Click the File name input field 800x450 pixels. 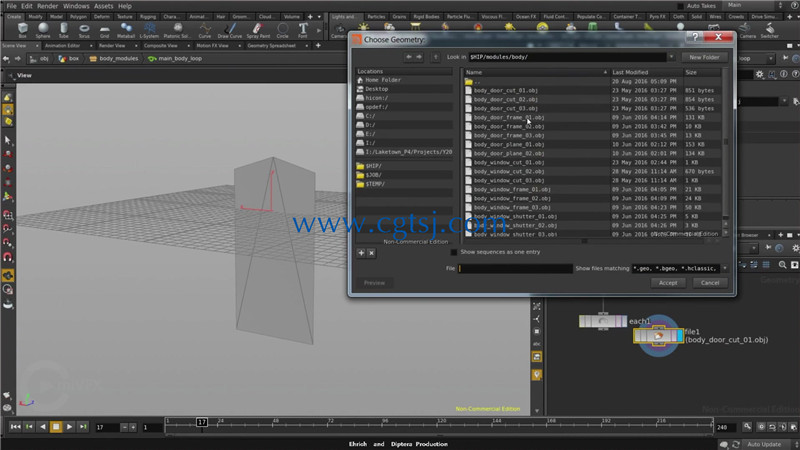click(x=515, y=268)
